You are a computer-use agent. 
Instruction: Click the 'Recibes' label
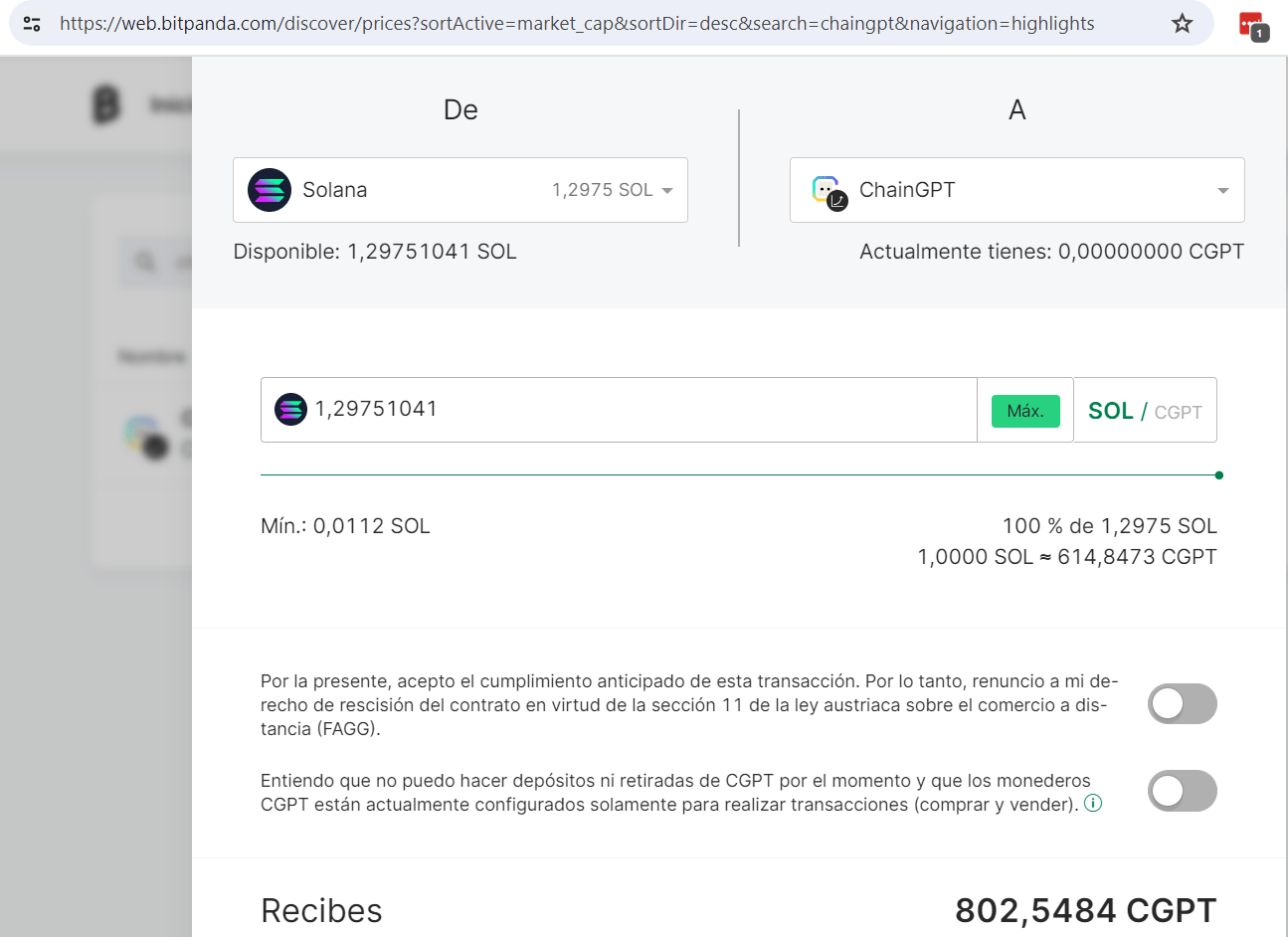(321, 911)
